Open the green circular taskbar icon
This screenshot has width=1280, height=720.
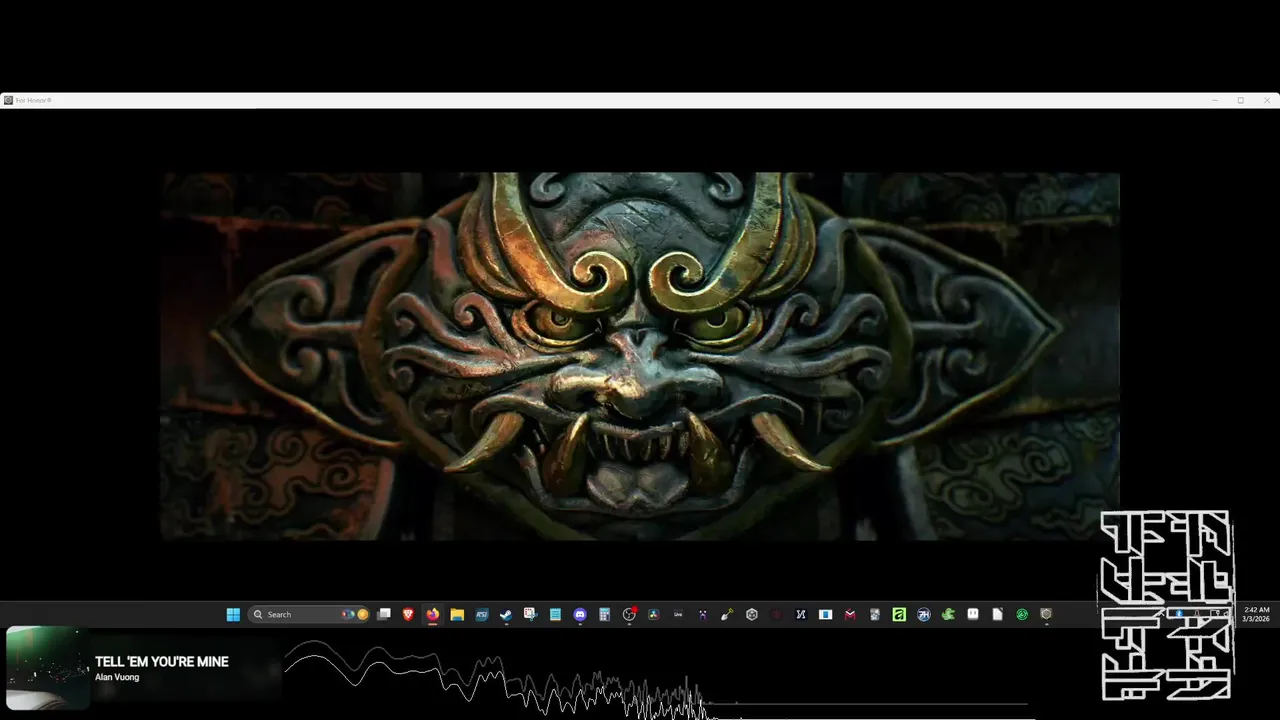pyautogui.click(x=1022, y=614)
